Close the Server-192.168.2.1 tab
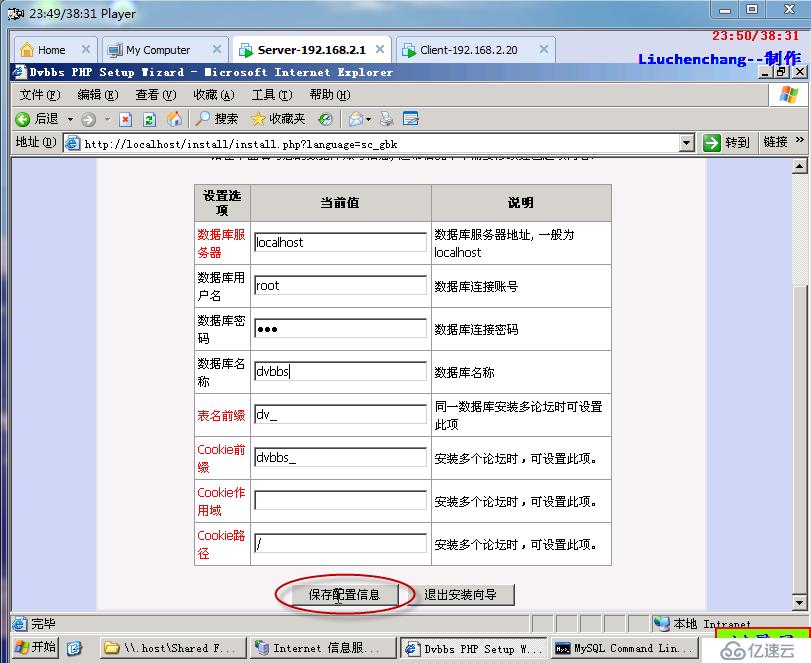 click(x=380, y=49)
